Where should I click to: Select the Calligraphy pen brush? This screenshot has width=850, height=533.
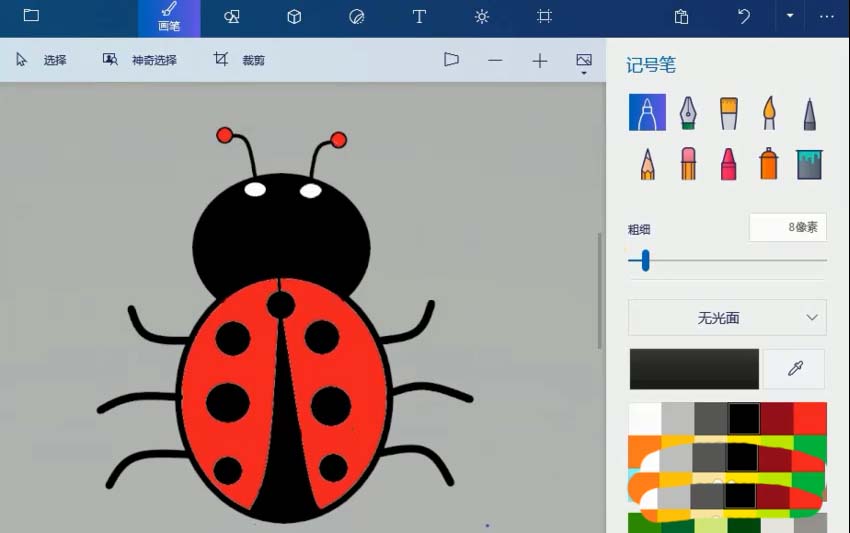coord(688,112)
